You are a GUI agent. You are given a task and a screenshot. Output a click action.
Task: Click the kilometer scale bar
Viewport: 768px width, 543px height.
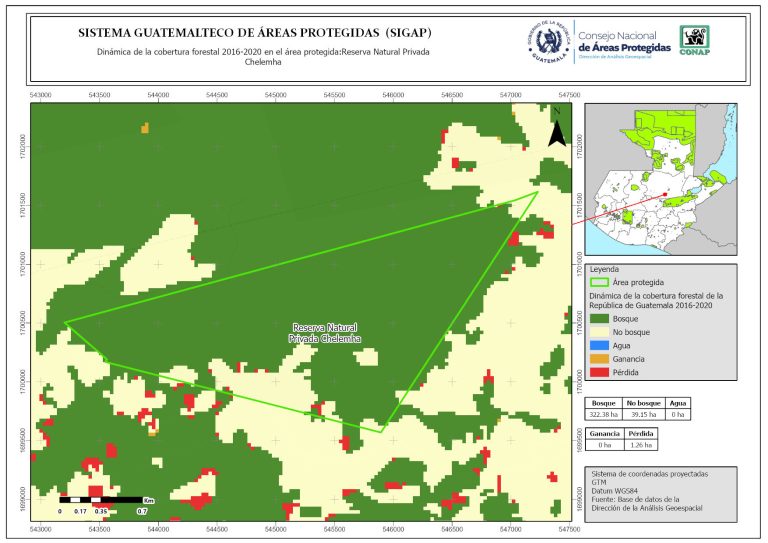click(x=100, y=498)
